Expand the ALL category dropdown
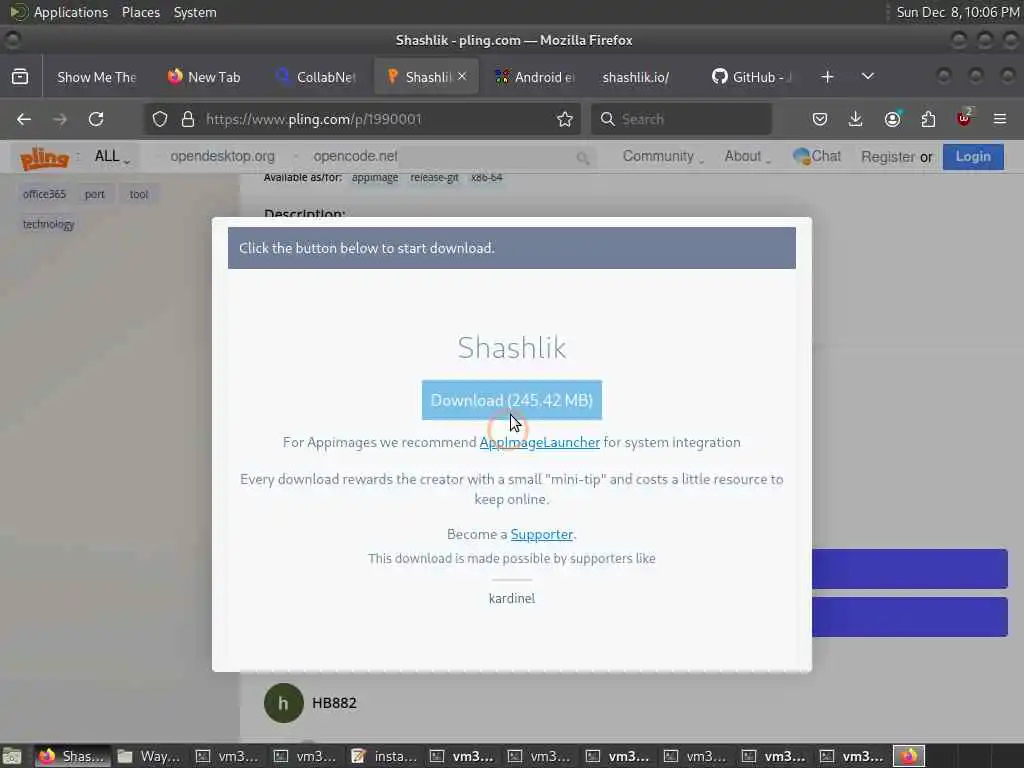The image size is (1024, 768). [112, 157]
